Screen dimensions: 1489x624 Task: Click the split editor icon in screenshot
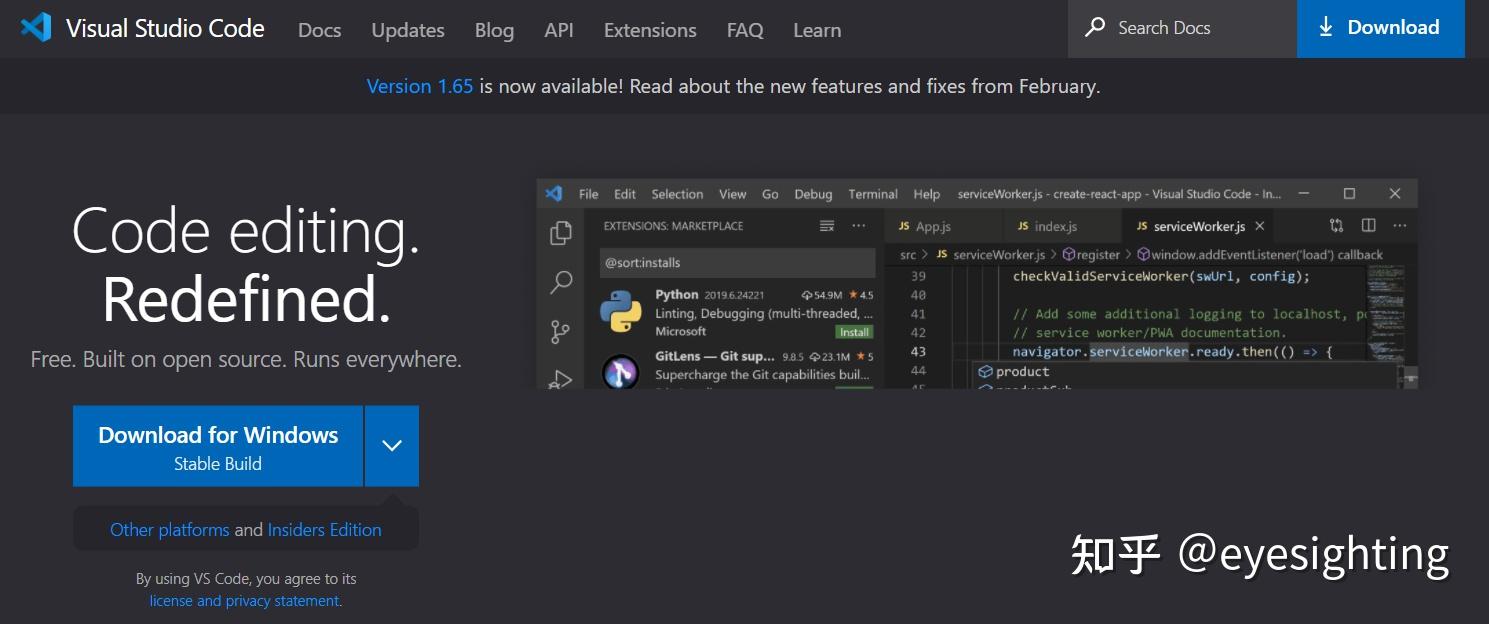(1369, 226)
